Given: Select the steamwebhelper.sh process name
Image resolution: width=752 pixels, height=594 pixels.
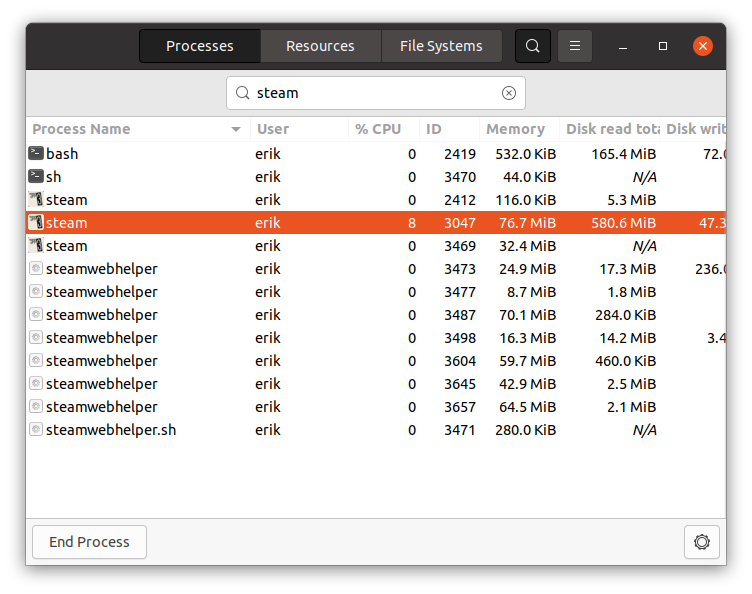Looking at the screenshot, I should pos(111,430).
